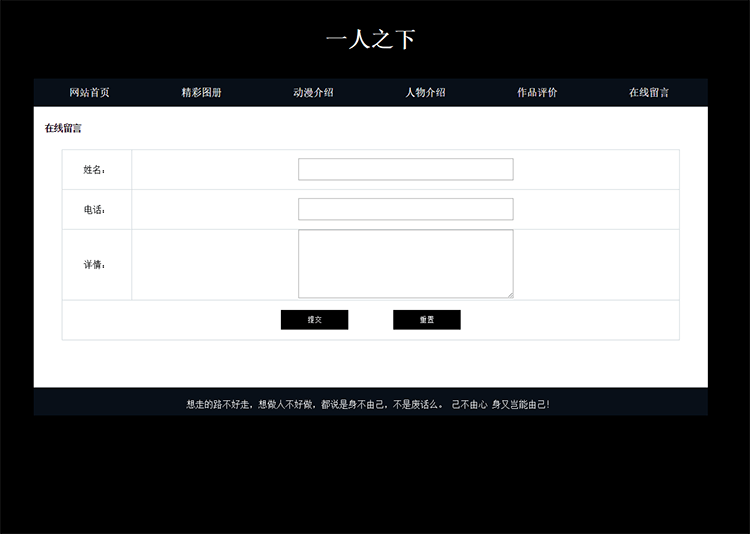Viewport: 750px width, 534px height.
Task: Open the 人物介绍 section
Action: (x=425, y=92)
